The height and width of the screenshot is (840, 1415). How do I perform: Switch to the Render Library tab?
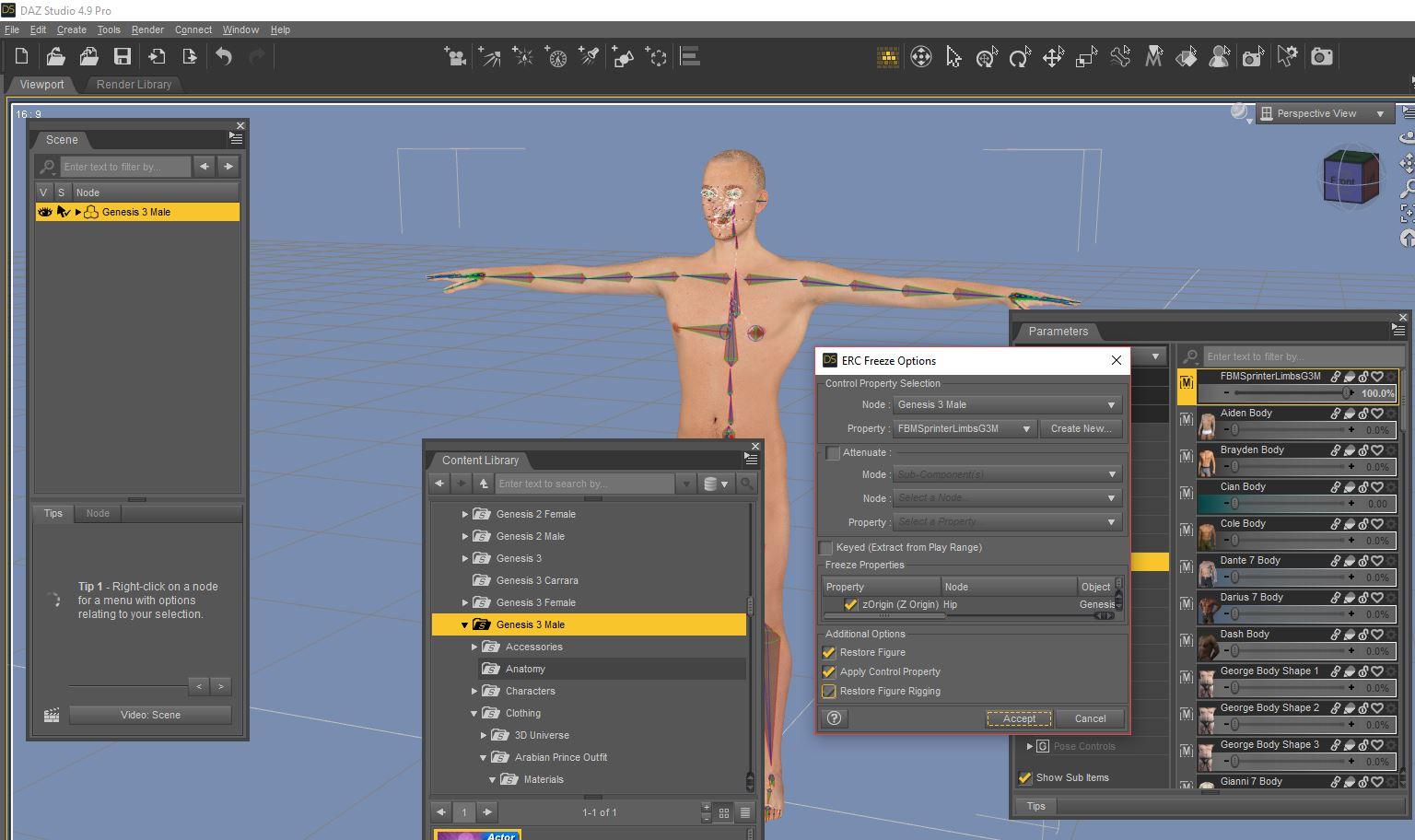pos(134,84)
